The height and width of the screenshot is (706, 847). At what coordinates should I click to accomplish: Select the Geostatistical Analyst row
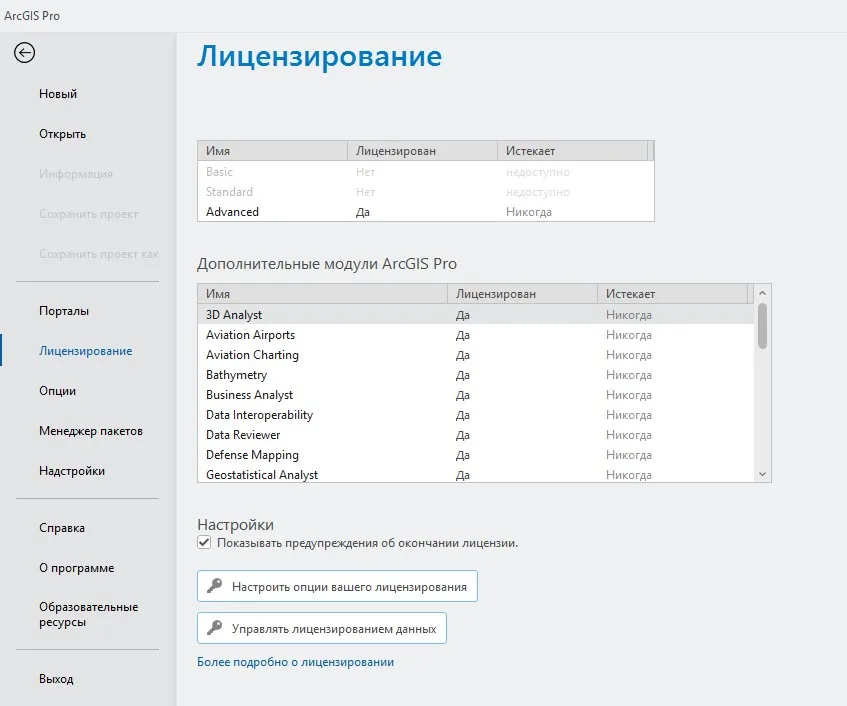(x=476, y=474)
